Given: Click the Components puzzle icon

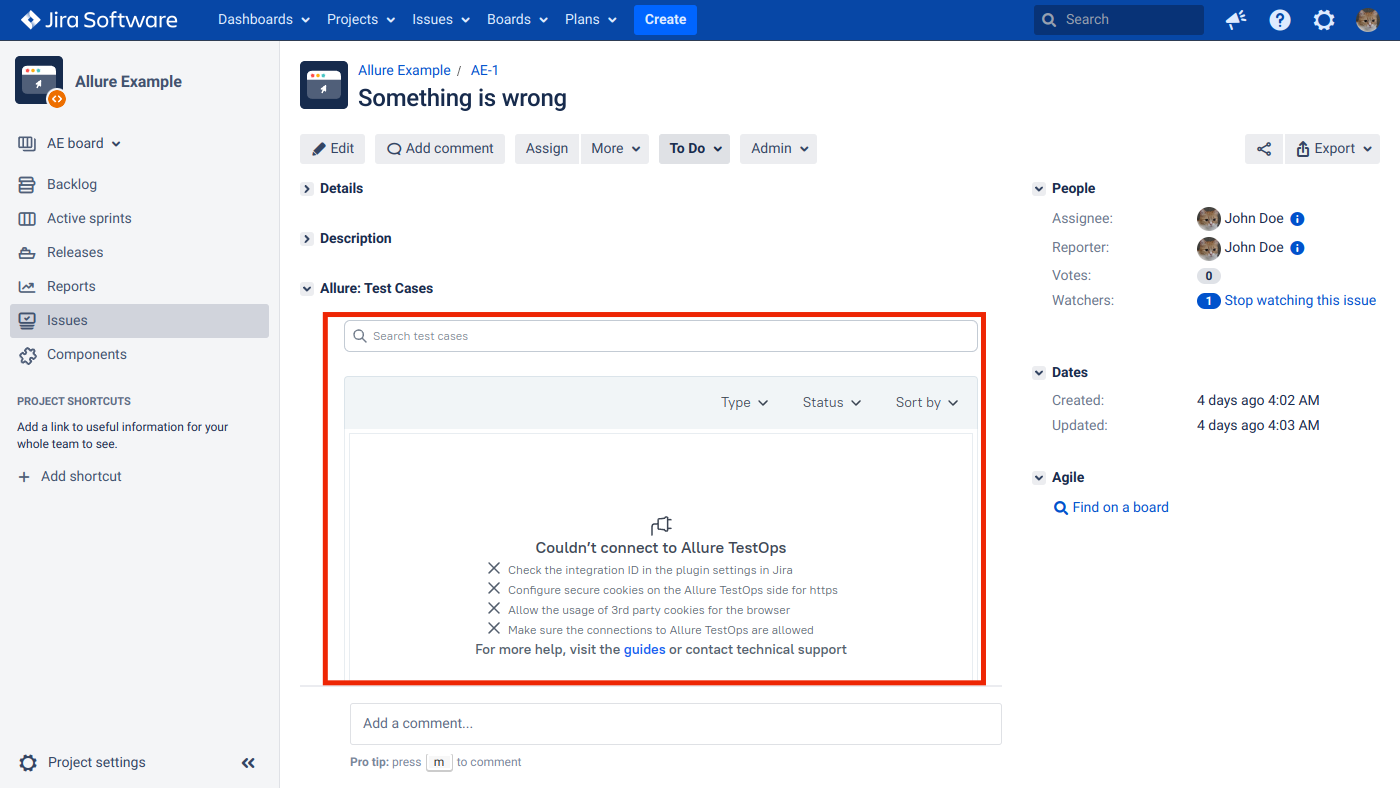Looking at the screenshot, I should (x=27, y=354).
